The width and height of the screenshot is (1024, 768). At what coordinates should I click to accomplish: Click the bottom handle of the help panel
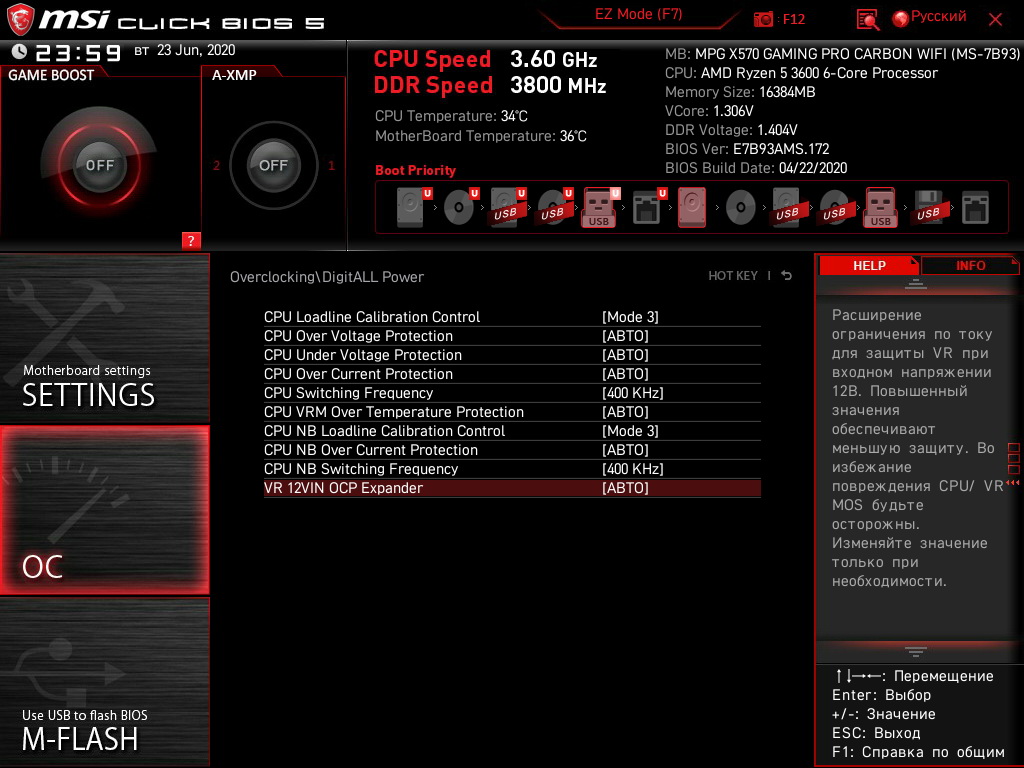(x=916, y=652)
